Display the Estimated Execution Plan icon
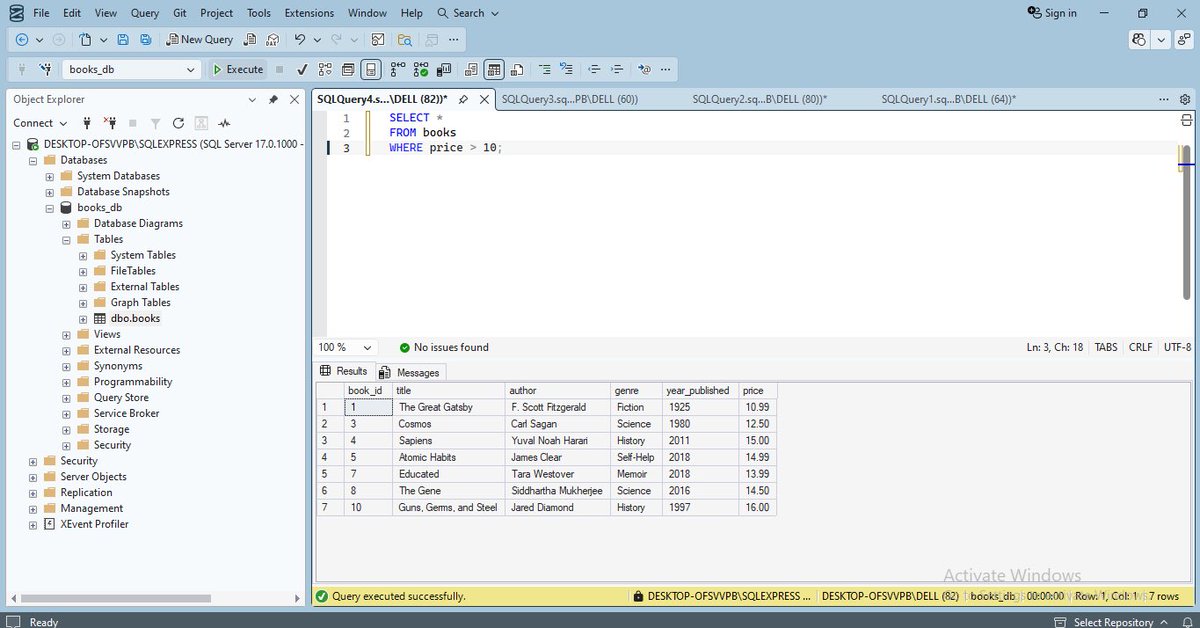Viewport: 1200px width, 628px height. (x=325, y=69)
